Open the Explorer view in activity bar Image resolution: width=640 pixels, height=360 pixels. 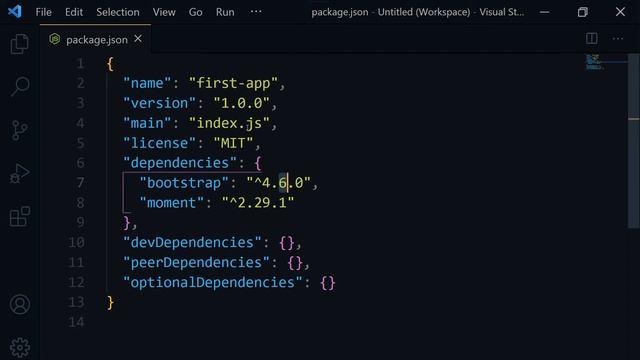pyautogui.click(x=19, y=44)
